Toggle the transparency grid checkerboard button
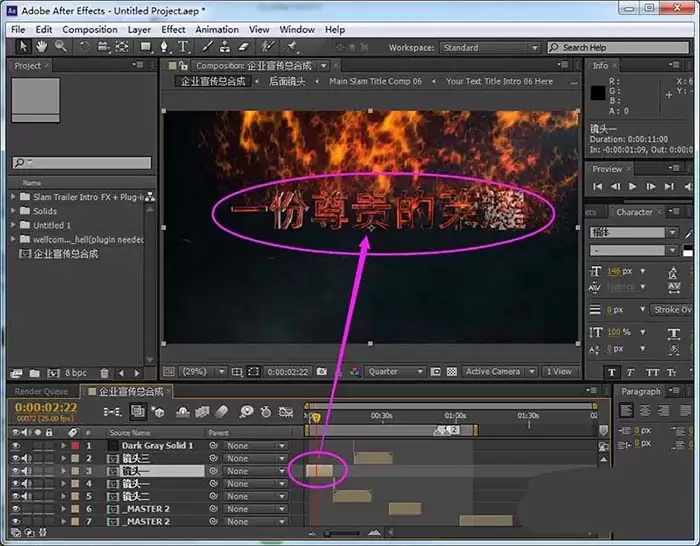This screenshot has width=700, height=546. [452, 371]
